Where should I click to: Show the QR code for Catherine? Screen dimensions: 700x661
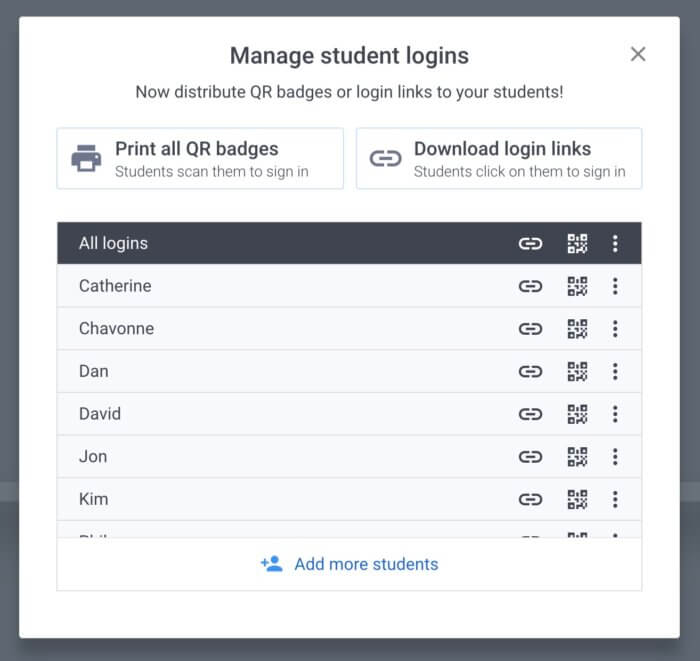pos(577,286)
